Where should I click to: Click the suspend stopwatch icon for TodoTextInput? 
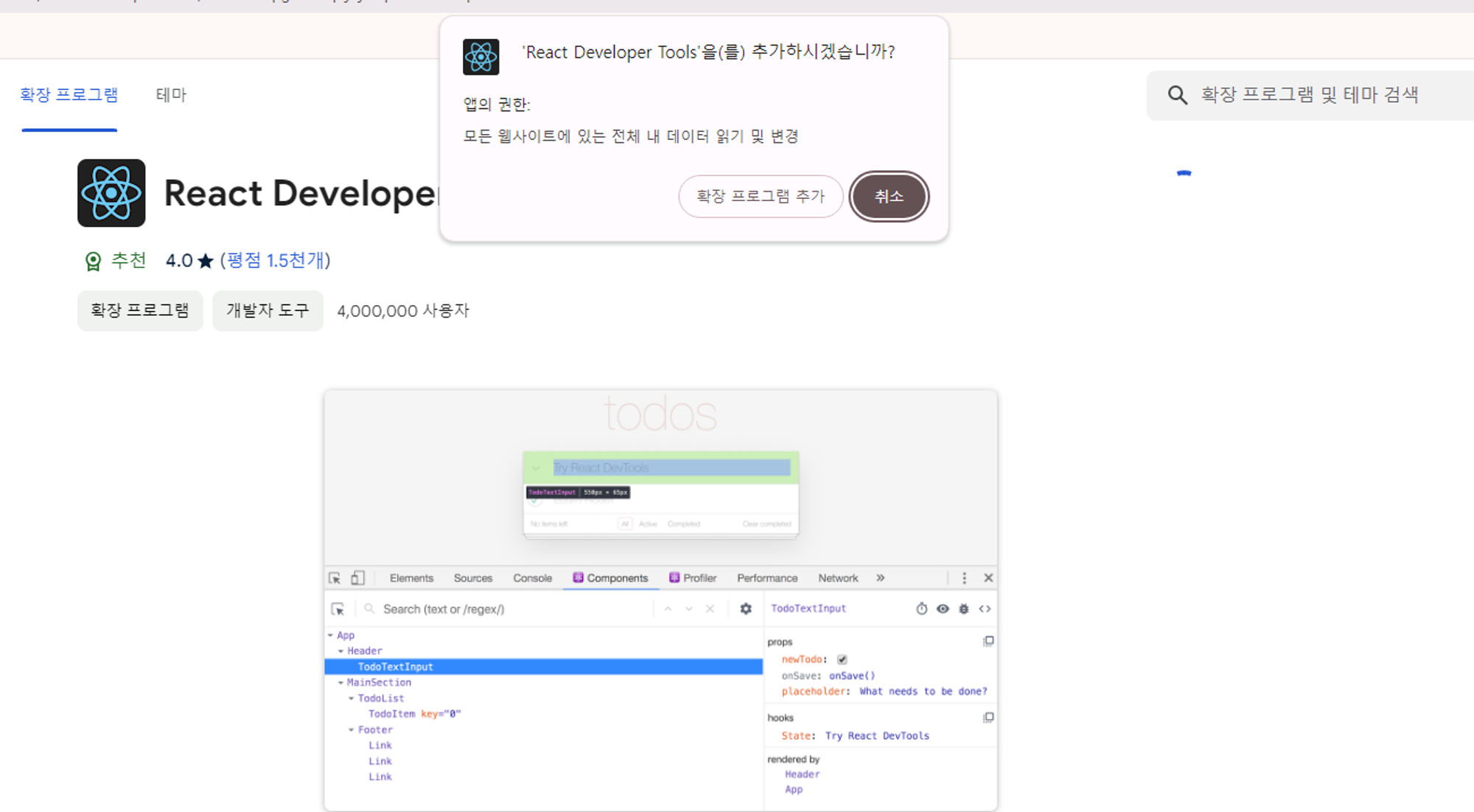tap(921, 609)
